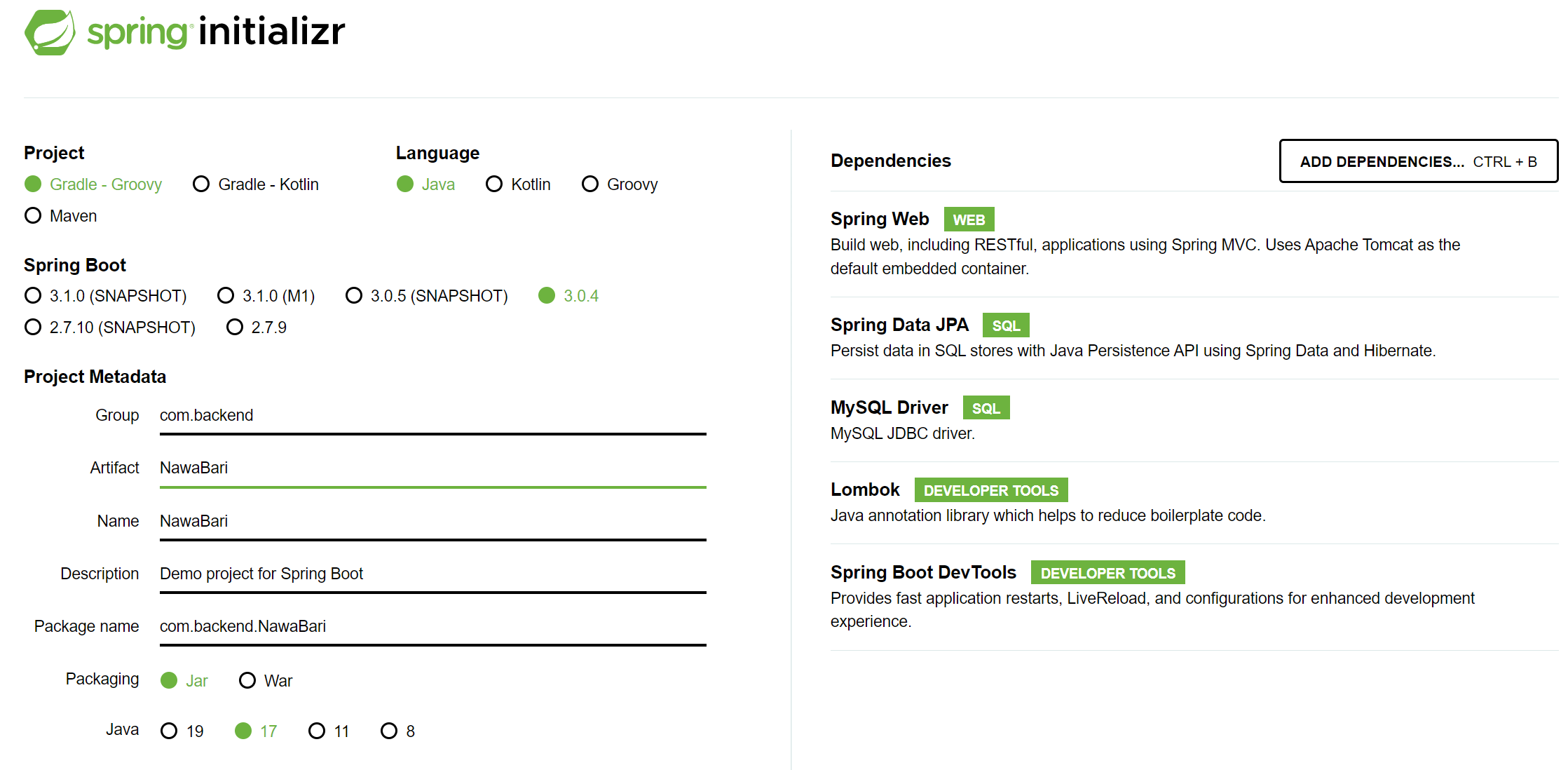This screenshot has width=1568, height=770.
Task: Click the Lombok dependency entry
Action: click(x=1192, y=502)
